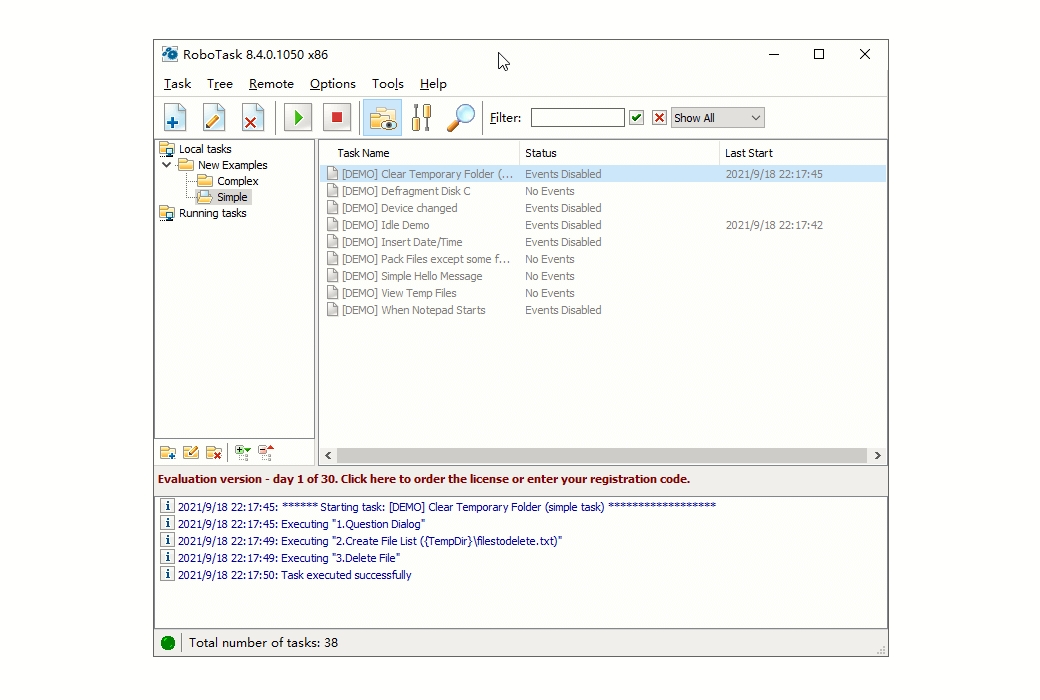This screenshot has height=700, width=1040.
Task: Select the Defragment Disk C demo task
Action: coord(603,191)
